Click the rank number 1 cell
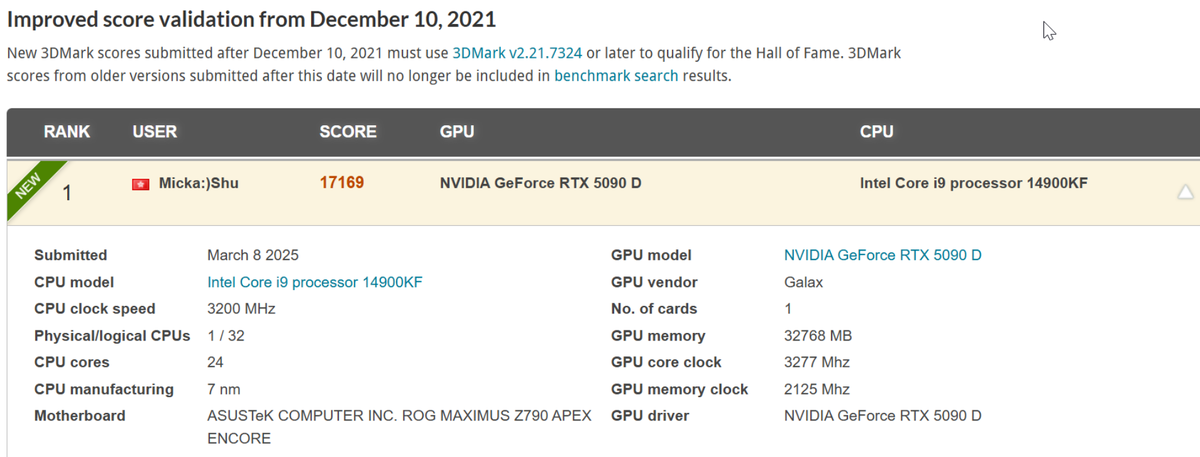 point(67,193)
